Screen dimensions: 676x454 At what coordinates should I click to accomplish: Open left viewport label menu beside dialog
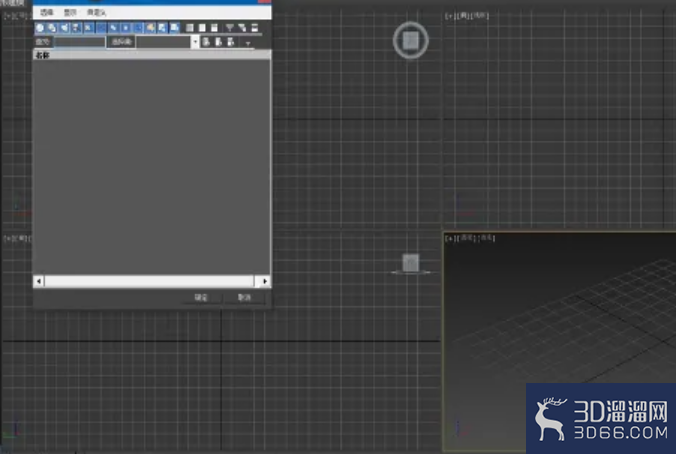tap(17, 238)
